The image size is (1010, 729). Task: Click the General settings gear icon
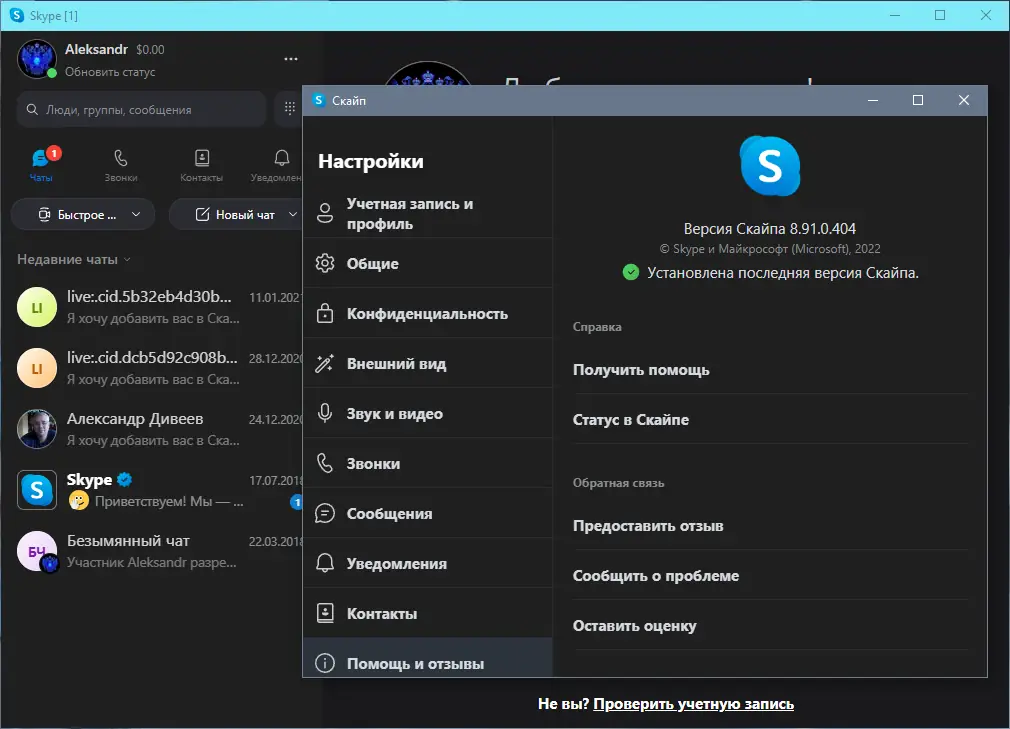(x=325, y=263)
